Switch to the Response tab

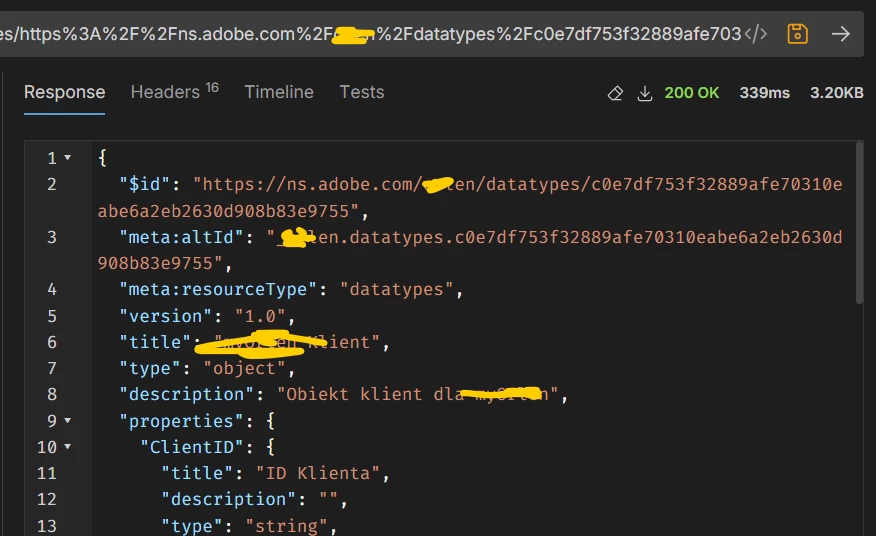coord(64,92)
